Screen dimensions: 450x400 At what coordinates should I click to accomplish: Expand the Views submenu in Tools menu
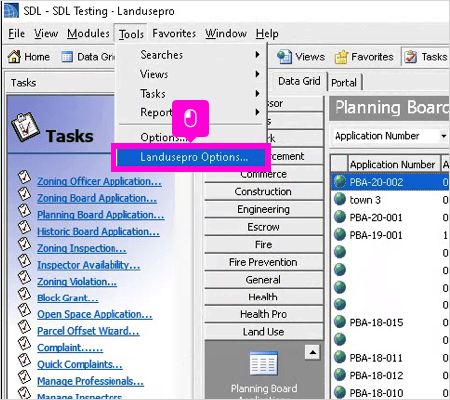[x=257, y=74]
